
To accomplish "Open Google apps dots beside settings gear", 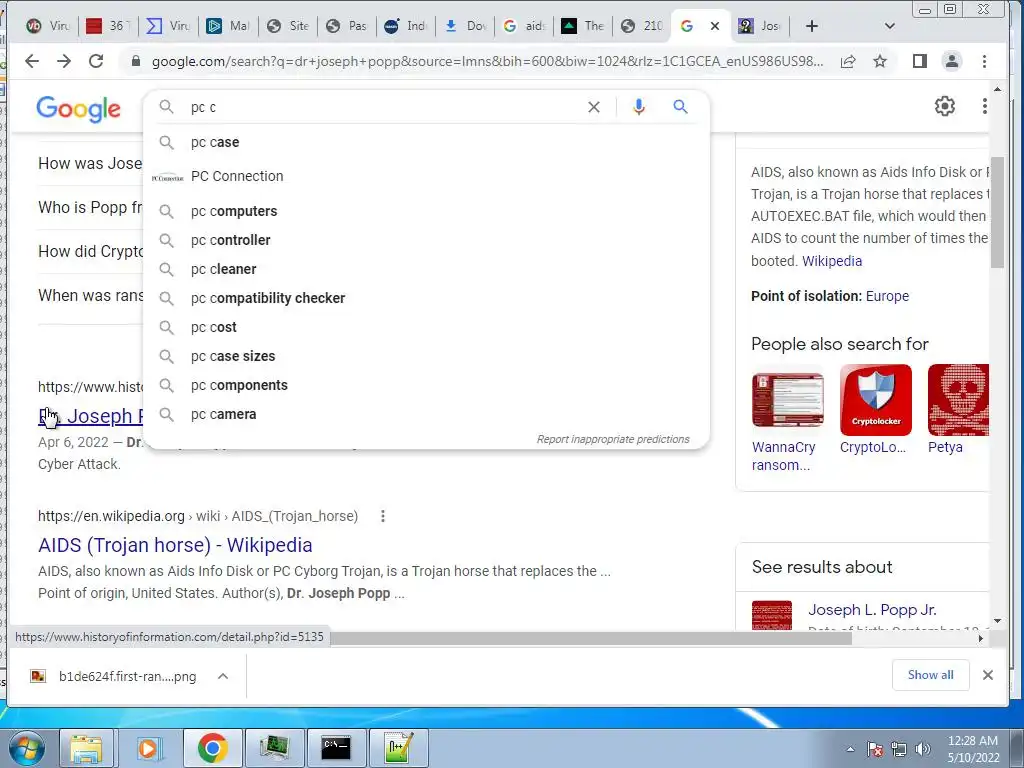I will (984, 106).
